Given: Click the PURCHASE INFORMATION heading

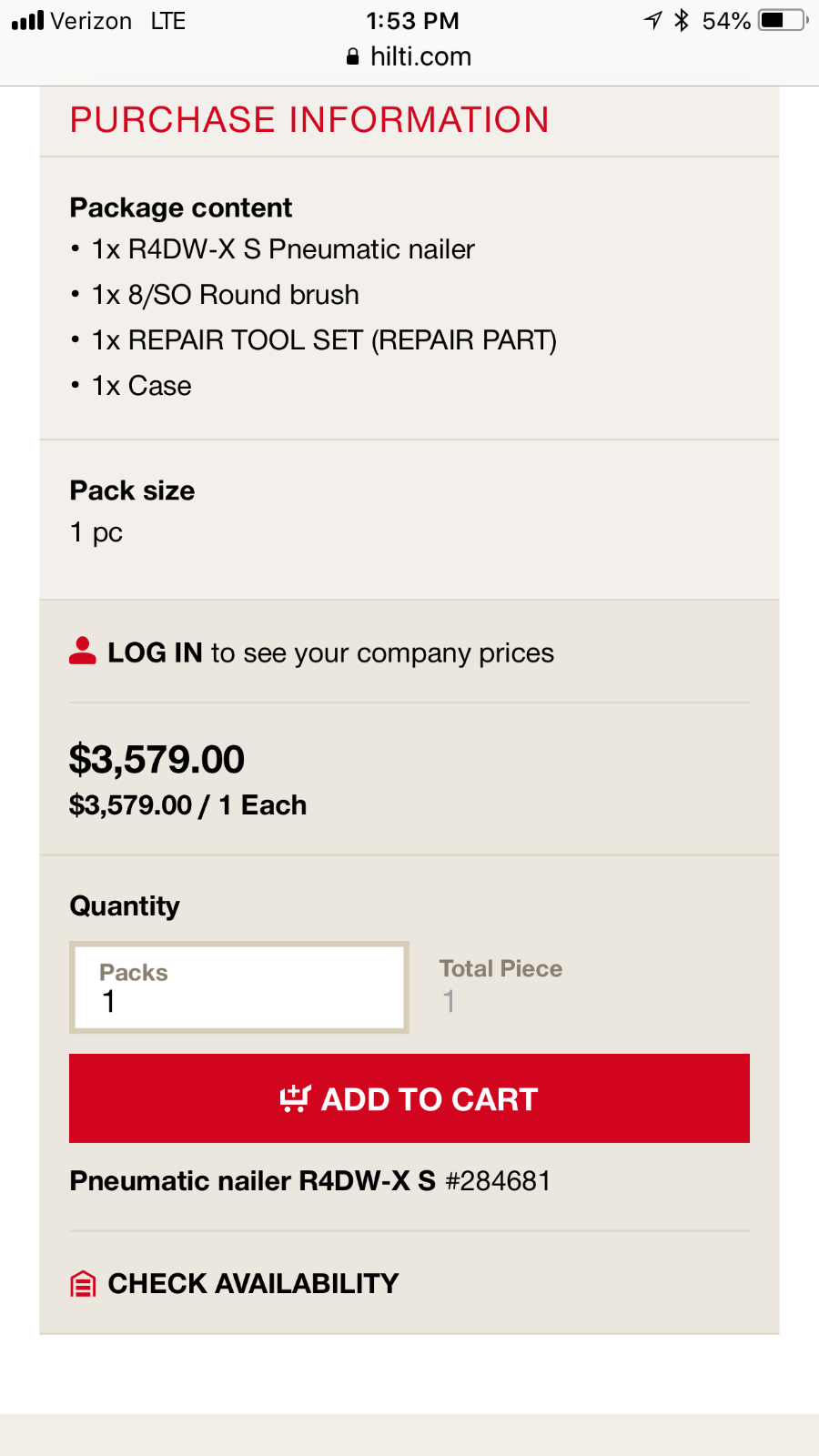Looking at the screenshot, I should (x=309, y=120).
